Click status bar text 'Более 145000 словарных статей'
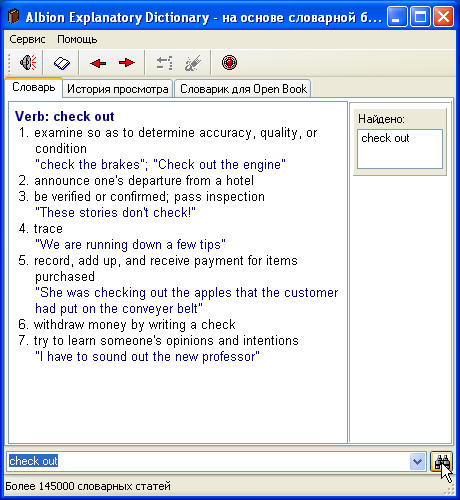The height and width of the screenshot is (500, 460). point(88,486)
